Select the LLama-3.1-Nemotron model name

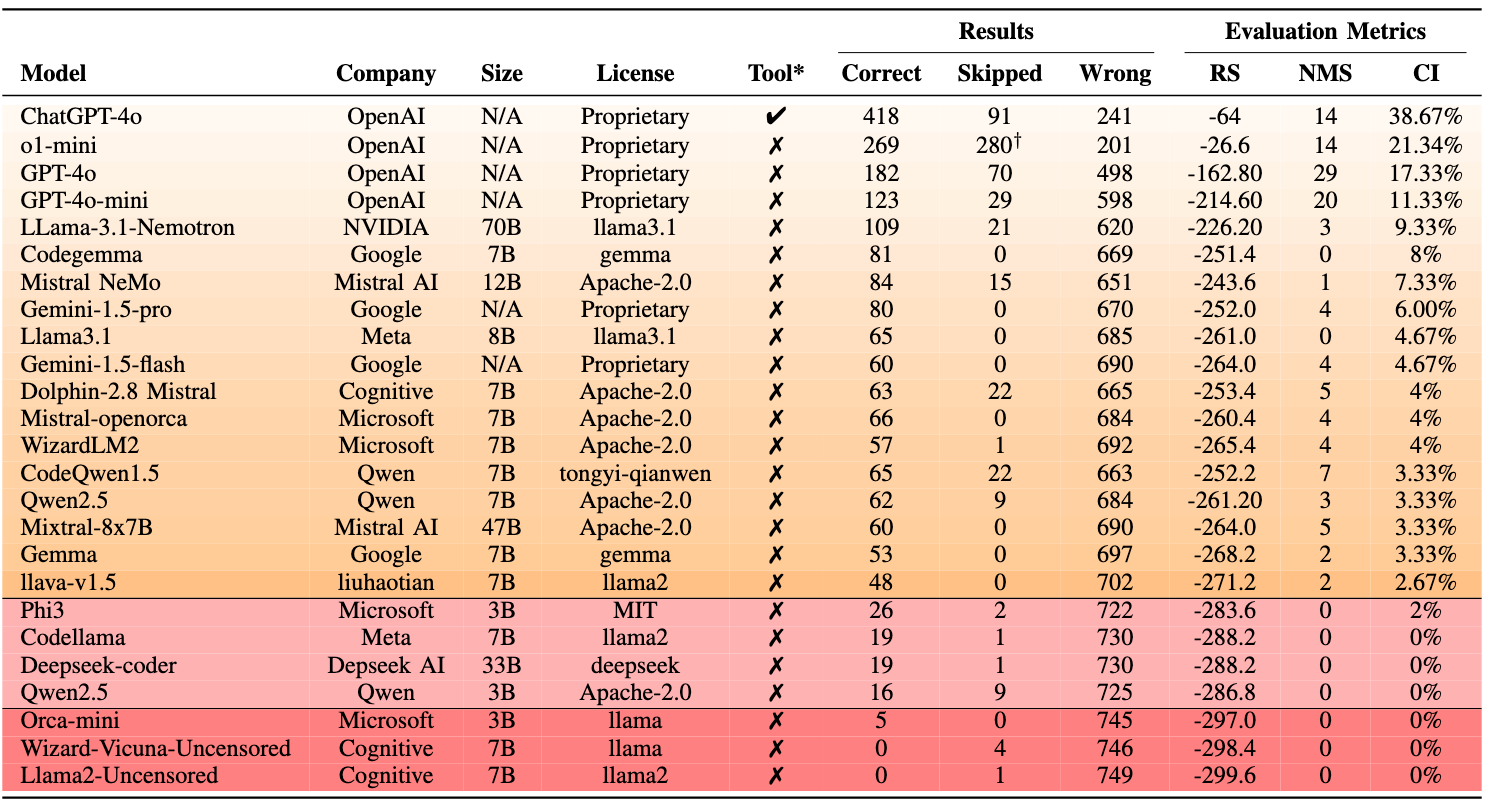coord(128,227)
